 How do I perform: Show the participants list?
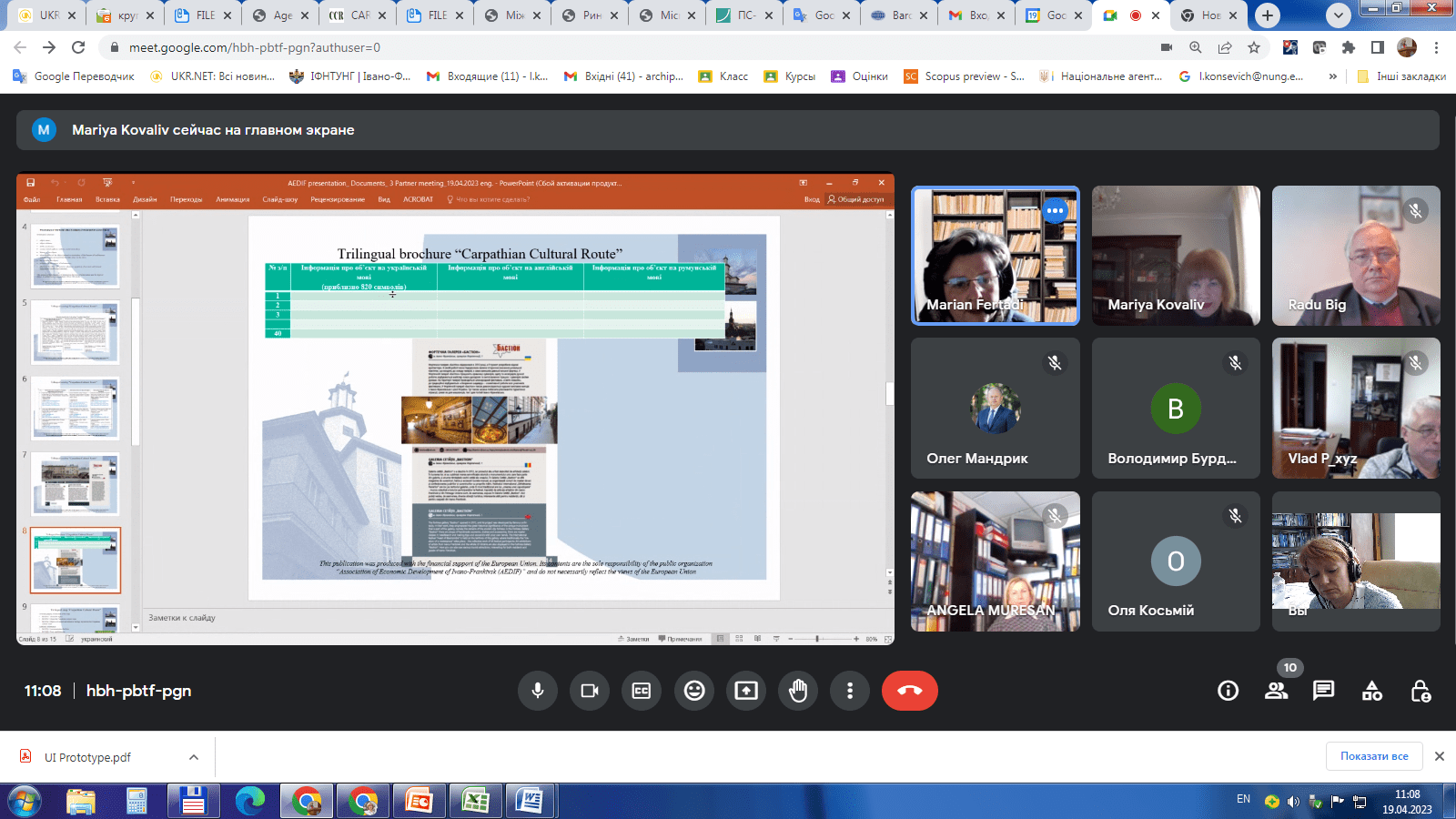tap(1276, 691)
